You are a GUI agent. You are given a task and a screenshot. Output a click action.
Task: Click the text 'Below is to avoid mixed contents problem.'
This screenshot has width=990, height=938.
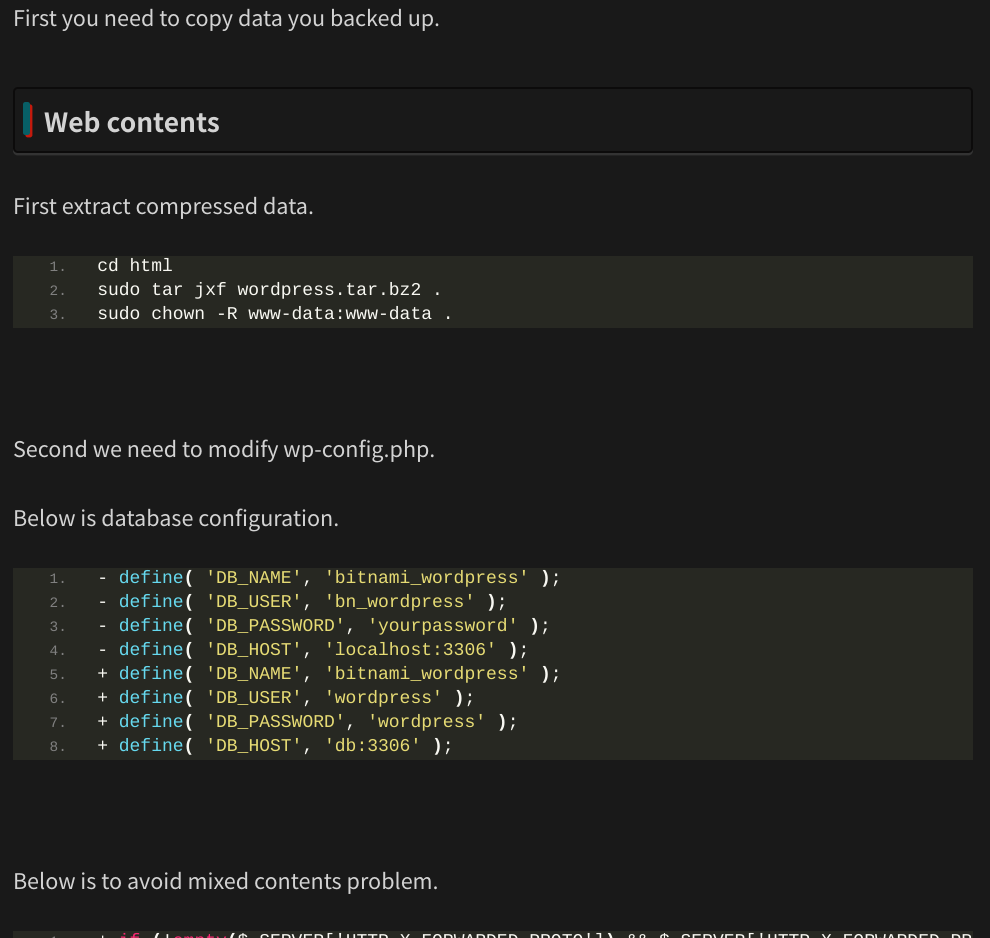225,881
